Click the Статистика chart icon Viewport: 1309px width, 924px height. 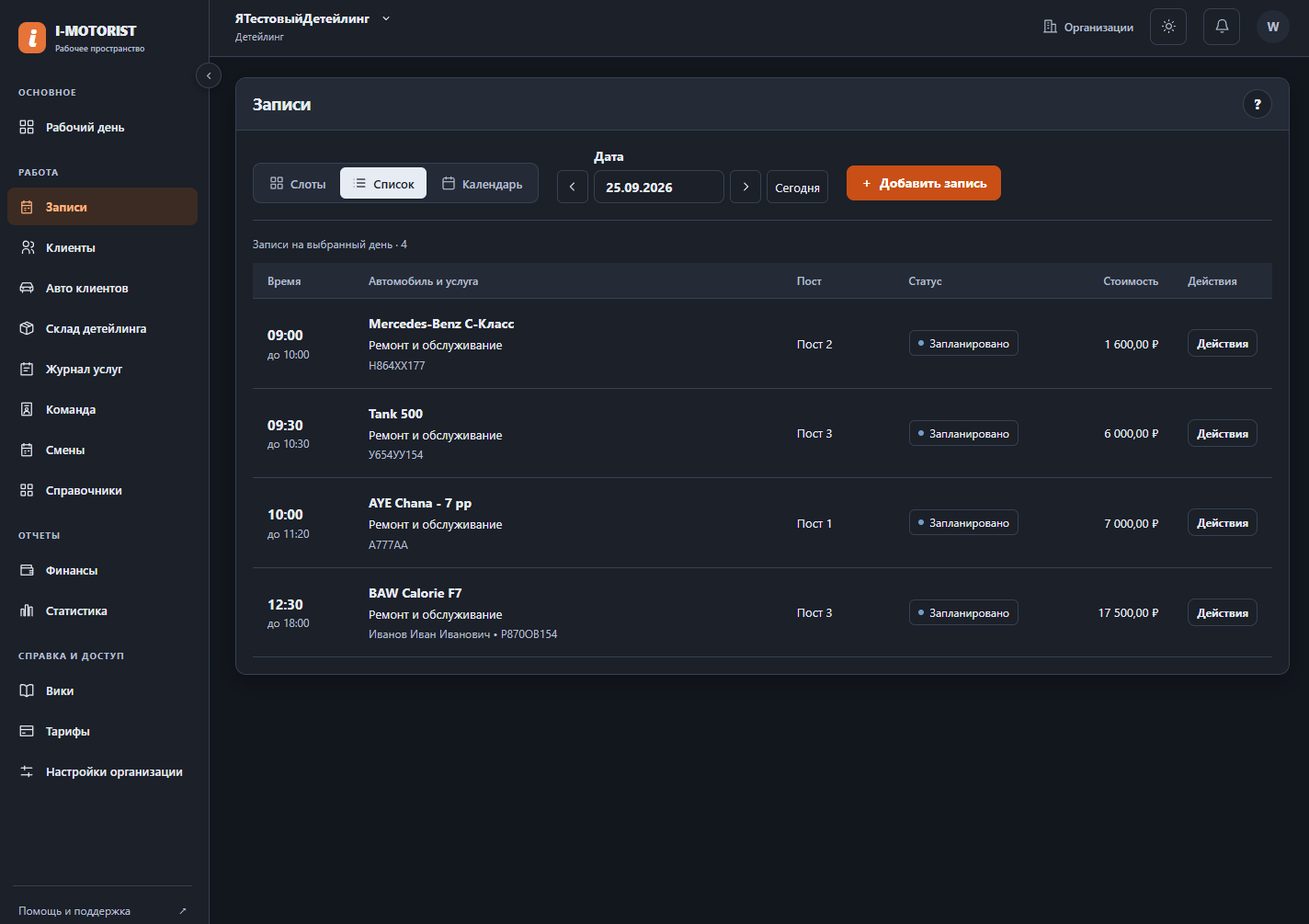tap(27, 610)
